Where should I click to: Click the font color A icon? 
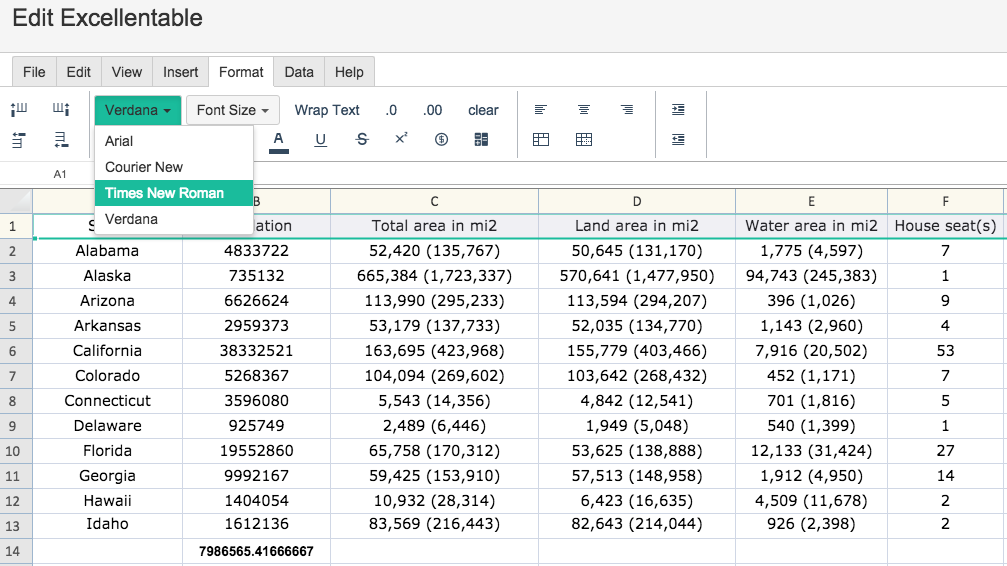pos(279,140)
